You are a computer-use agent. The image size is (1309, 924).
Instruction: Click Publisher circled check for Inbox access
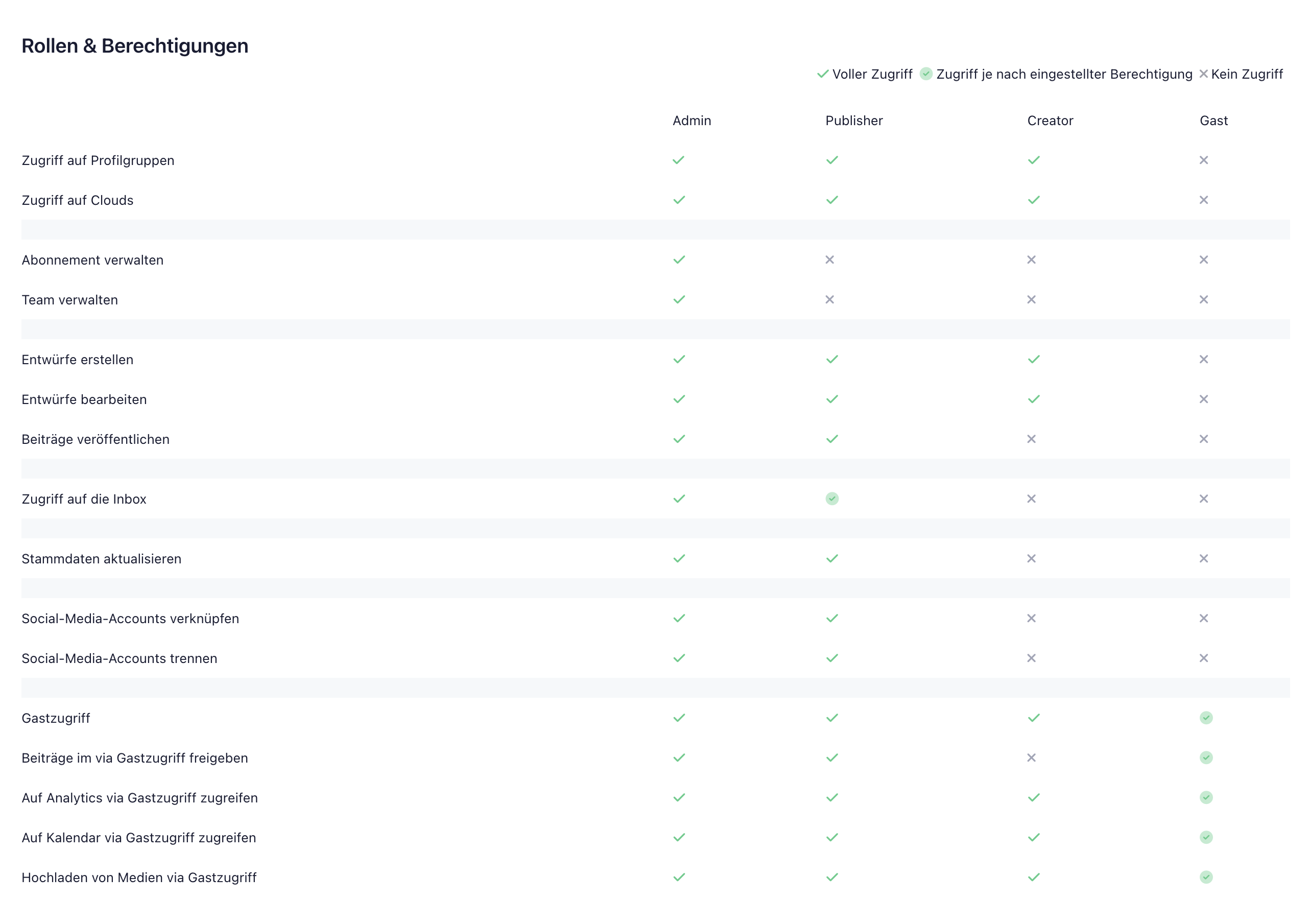(x=832, y=499)
